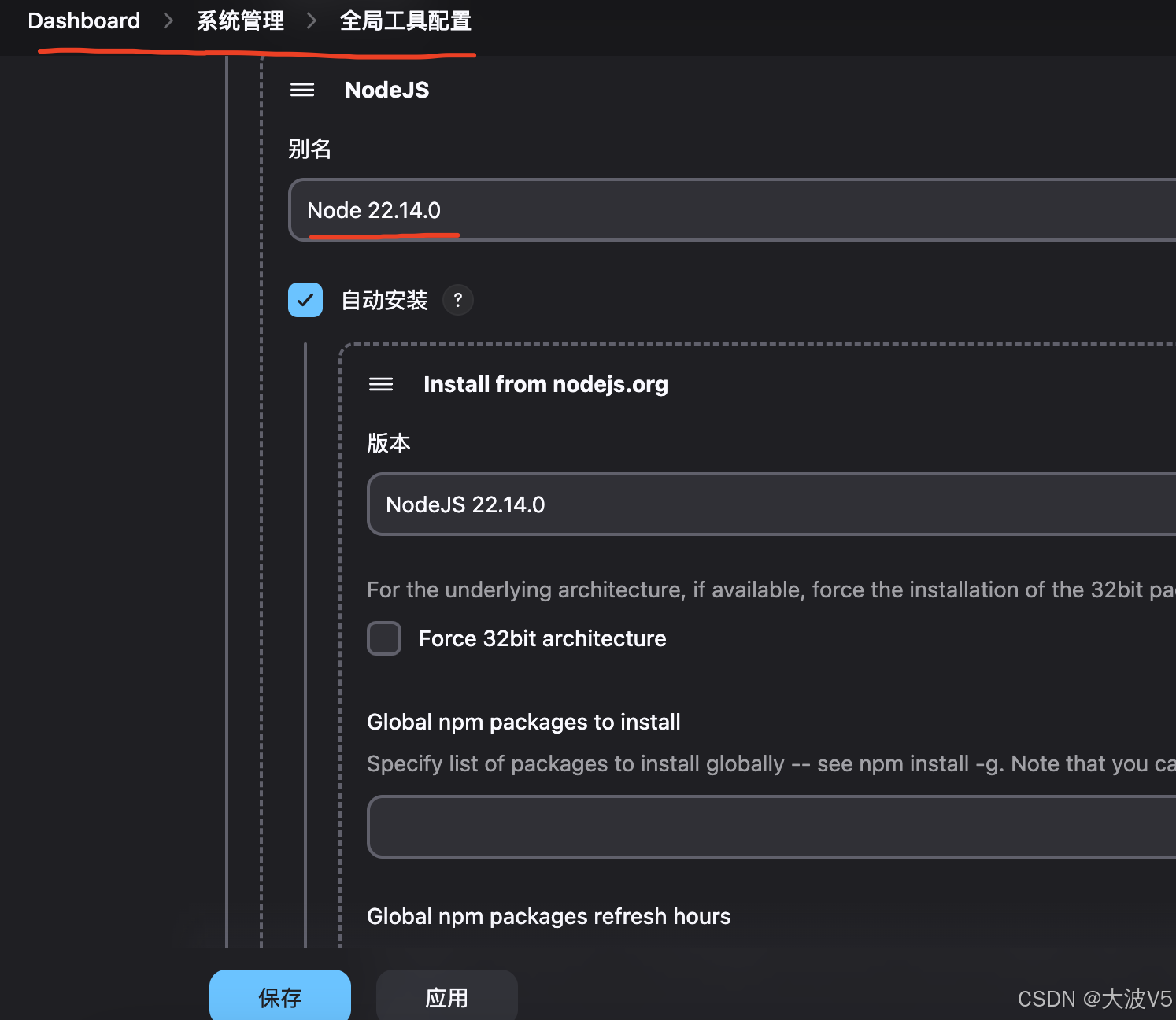1176x1020 pixels.
Task: Enable Force 32bit architecture checkbox
Action: [384, 638]
